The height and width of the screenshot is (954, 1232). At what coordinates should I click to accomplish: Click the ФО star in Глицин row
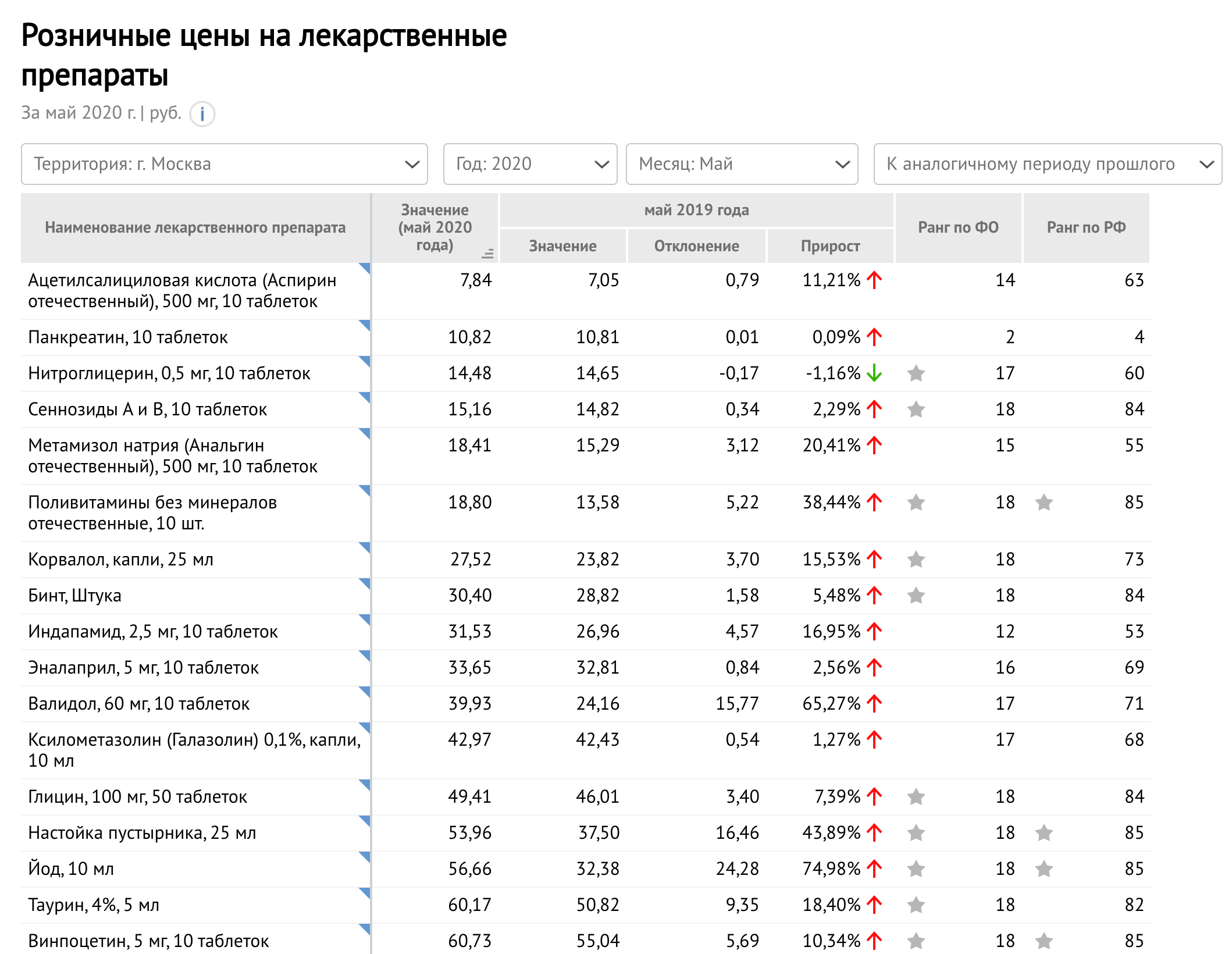916,796
